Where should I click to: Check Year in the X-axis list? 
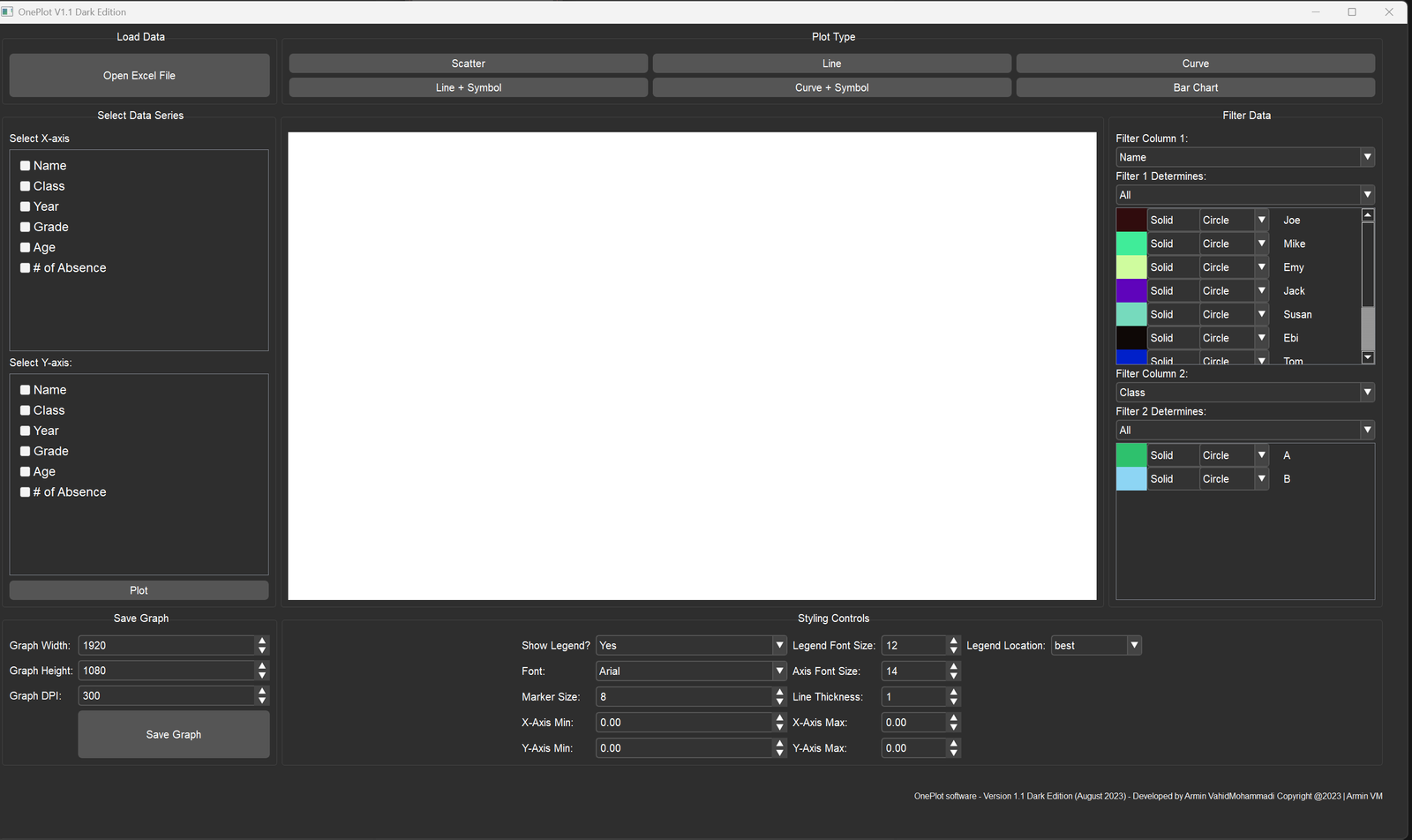pos(26,206)
